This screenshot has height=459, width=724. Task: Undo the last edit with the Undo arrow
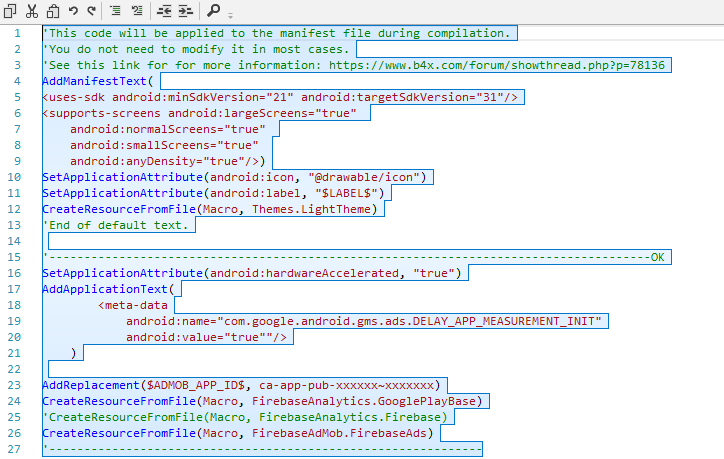[x=73, y=10]
